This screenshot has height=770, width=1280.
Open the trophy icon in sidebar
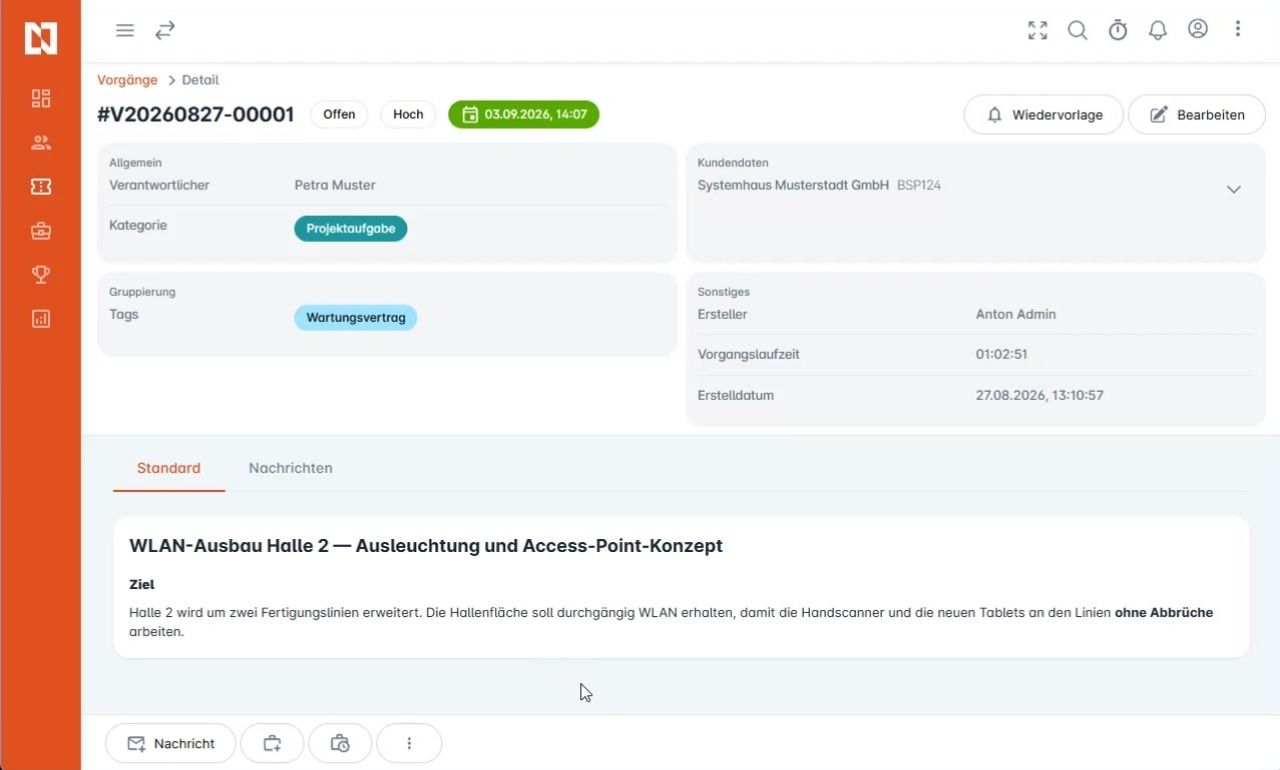(x=41, y=274)
